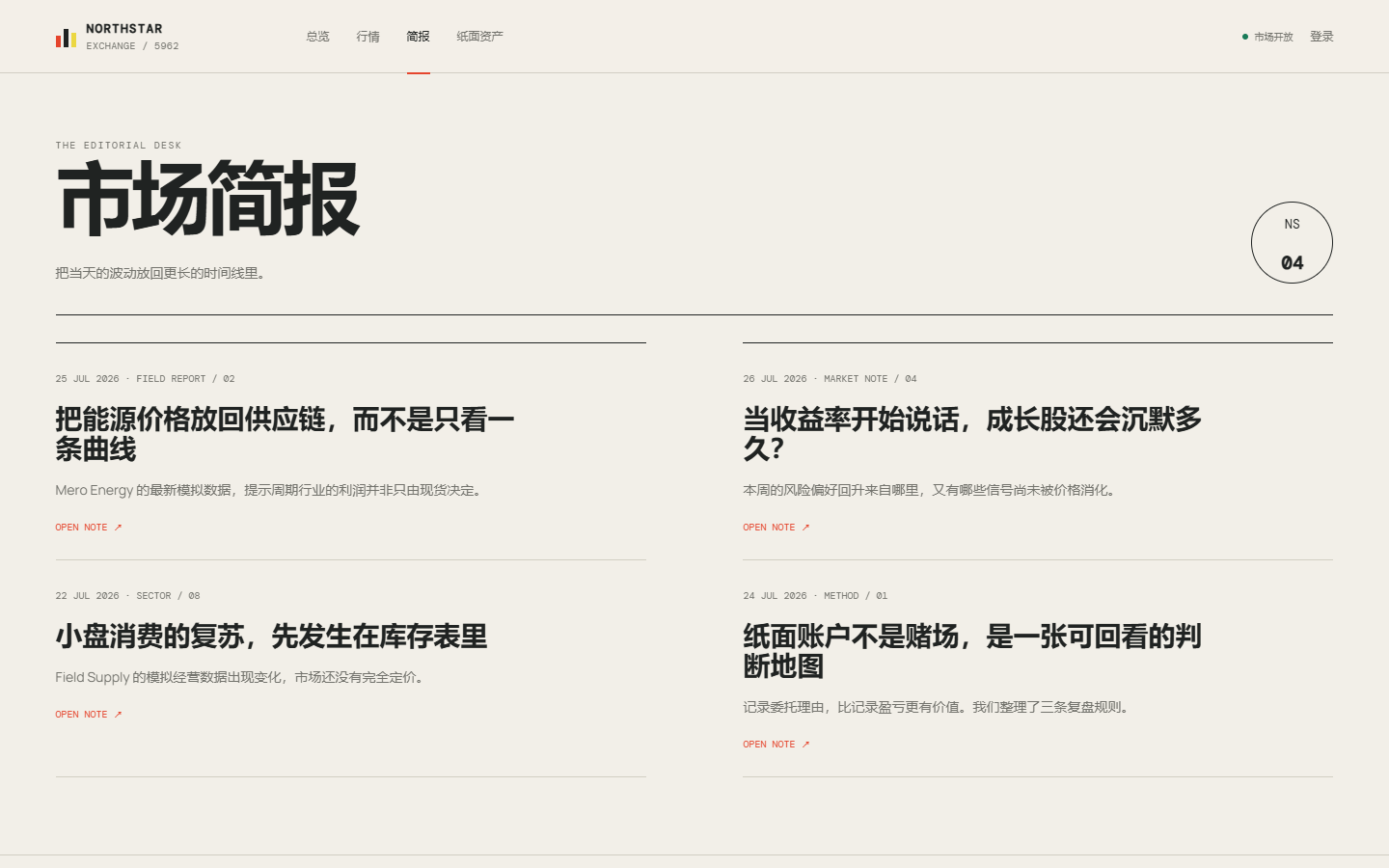Click the green 市场开放 status indicator
Image resolution: width=1389 pixels, height=868 pixels.
(1267, 37)
